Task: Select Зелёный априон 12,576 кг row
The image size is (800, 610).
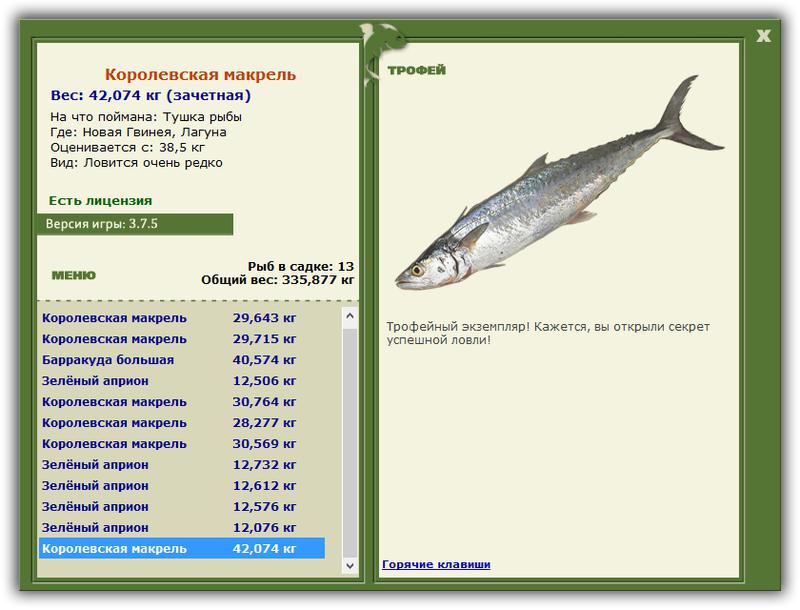Action: pyautogui.click(x=182, y=506)
